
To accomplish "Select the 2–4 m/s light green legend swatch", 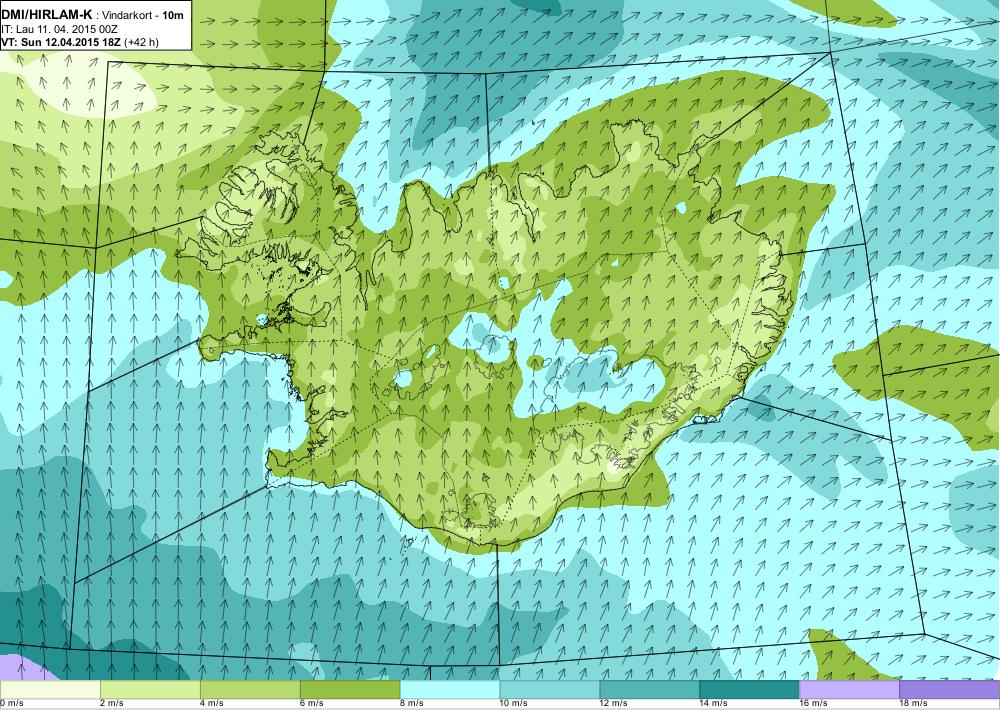I will coord(151,690).
